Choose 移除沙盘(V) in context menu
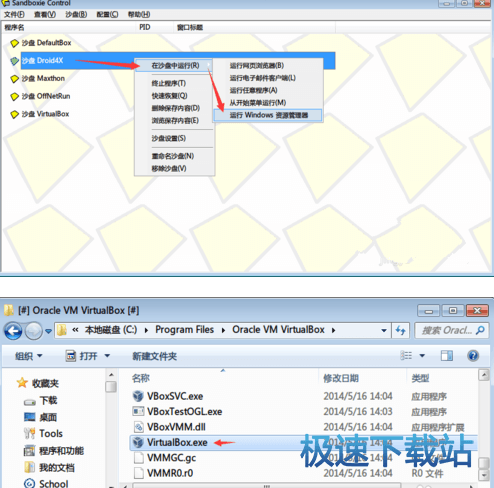Screen dimensions: 494x488 click(175, 168)
